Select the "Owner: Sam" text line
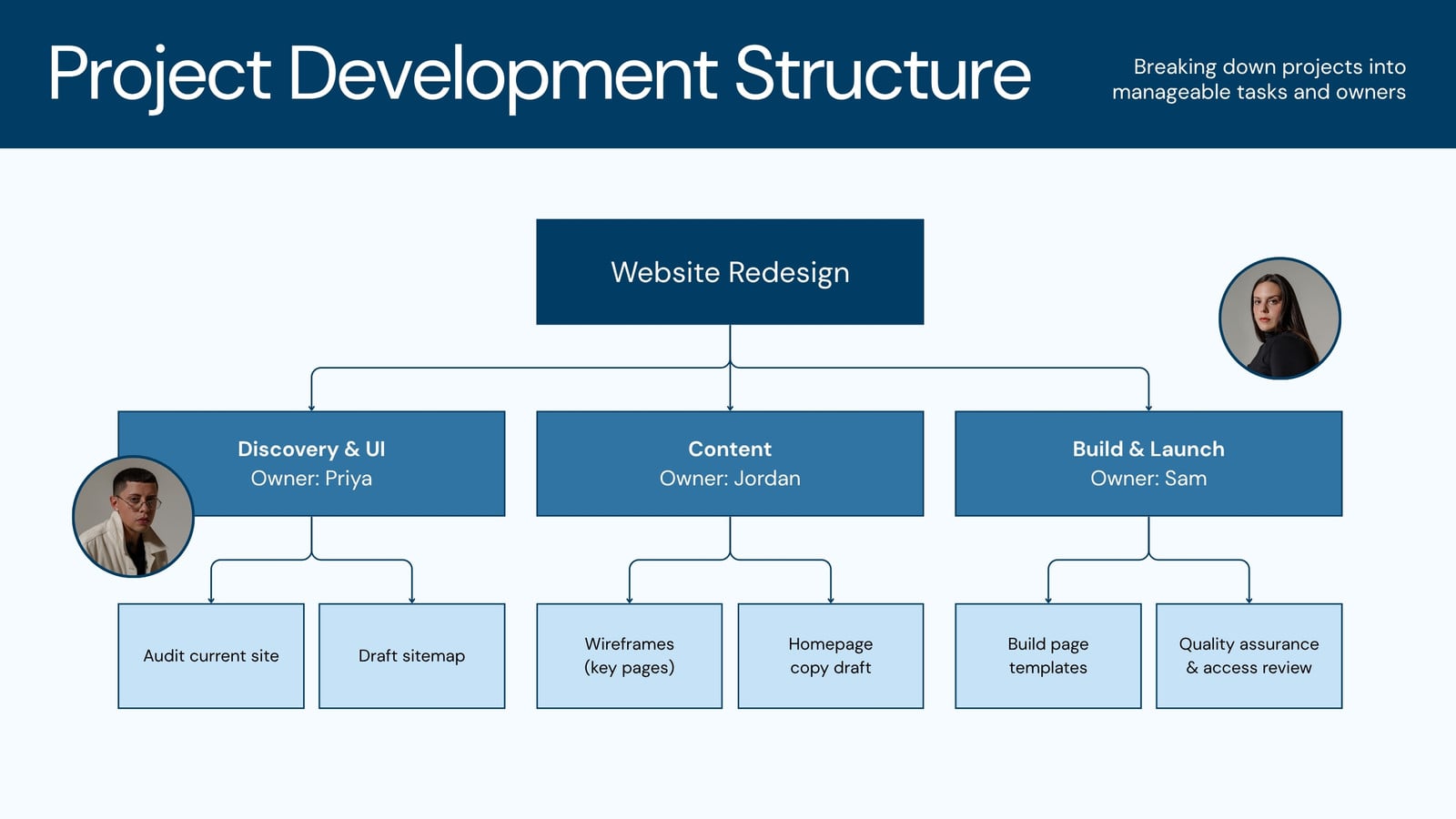Image resolution: width=1456 pixels, height=819 pixels. (x=1148, y=479)
